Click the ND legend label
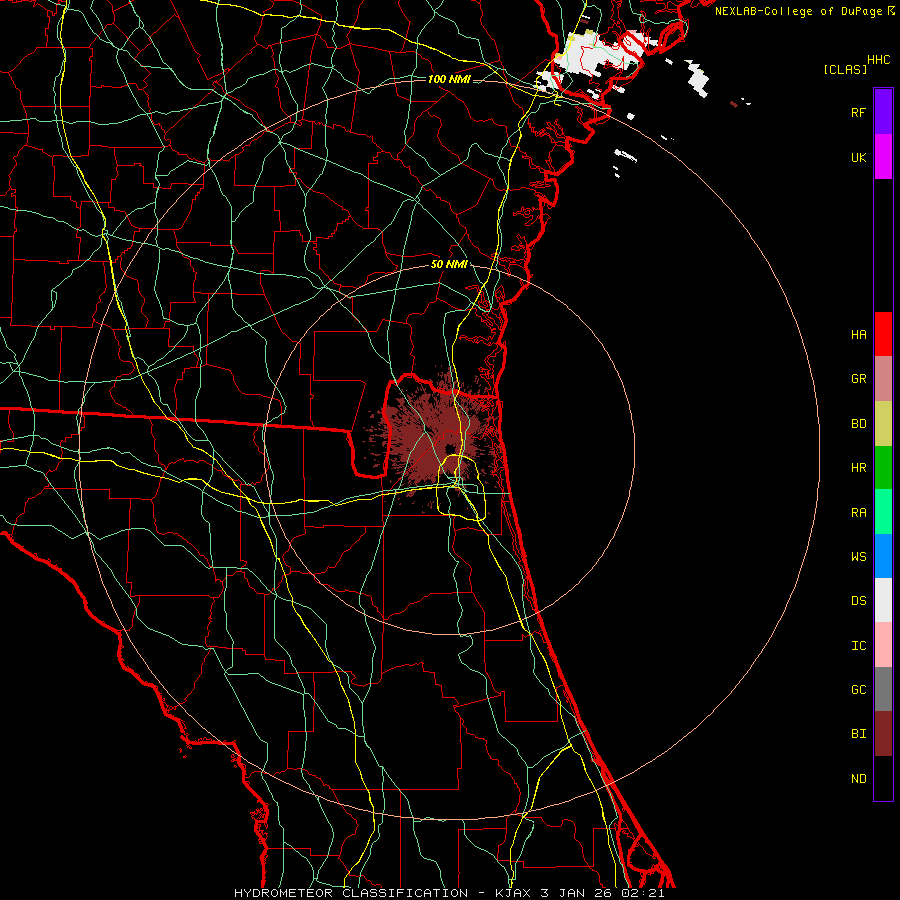 pyautogui.click(x=858, y=779)
